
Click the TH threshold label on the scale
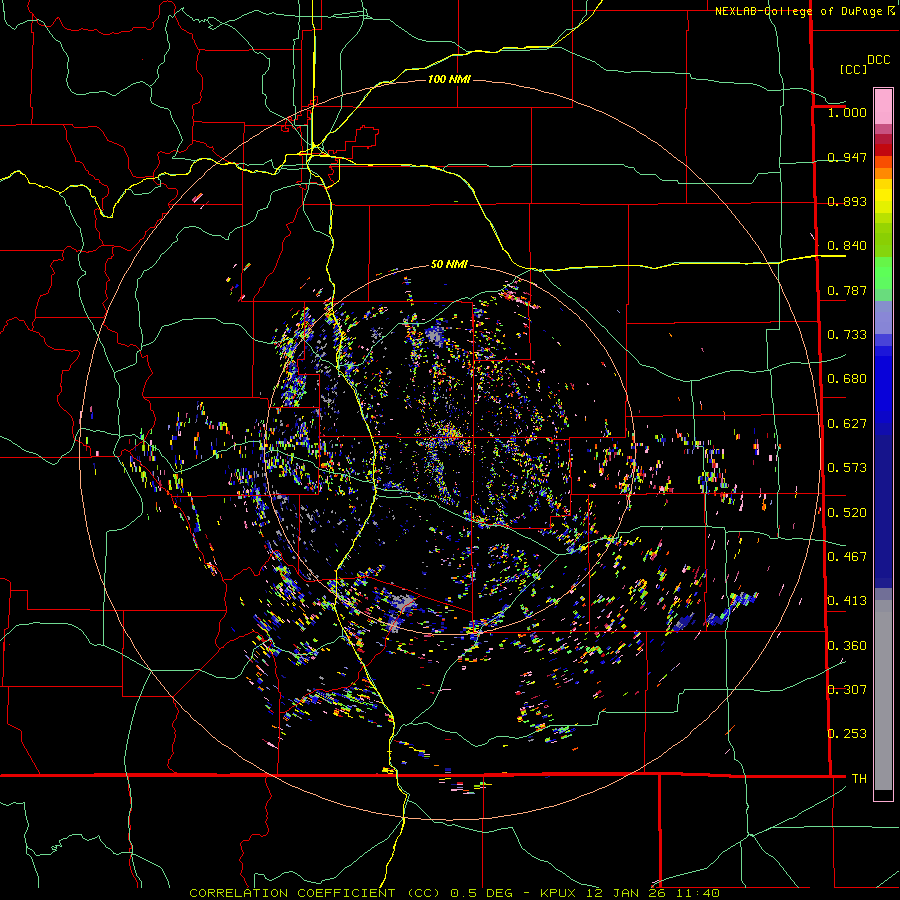click(x=859, y=779)
